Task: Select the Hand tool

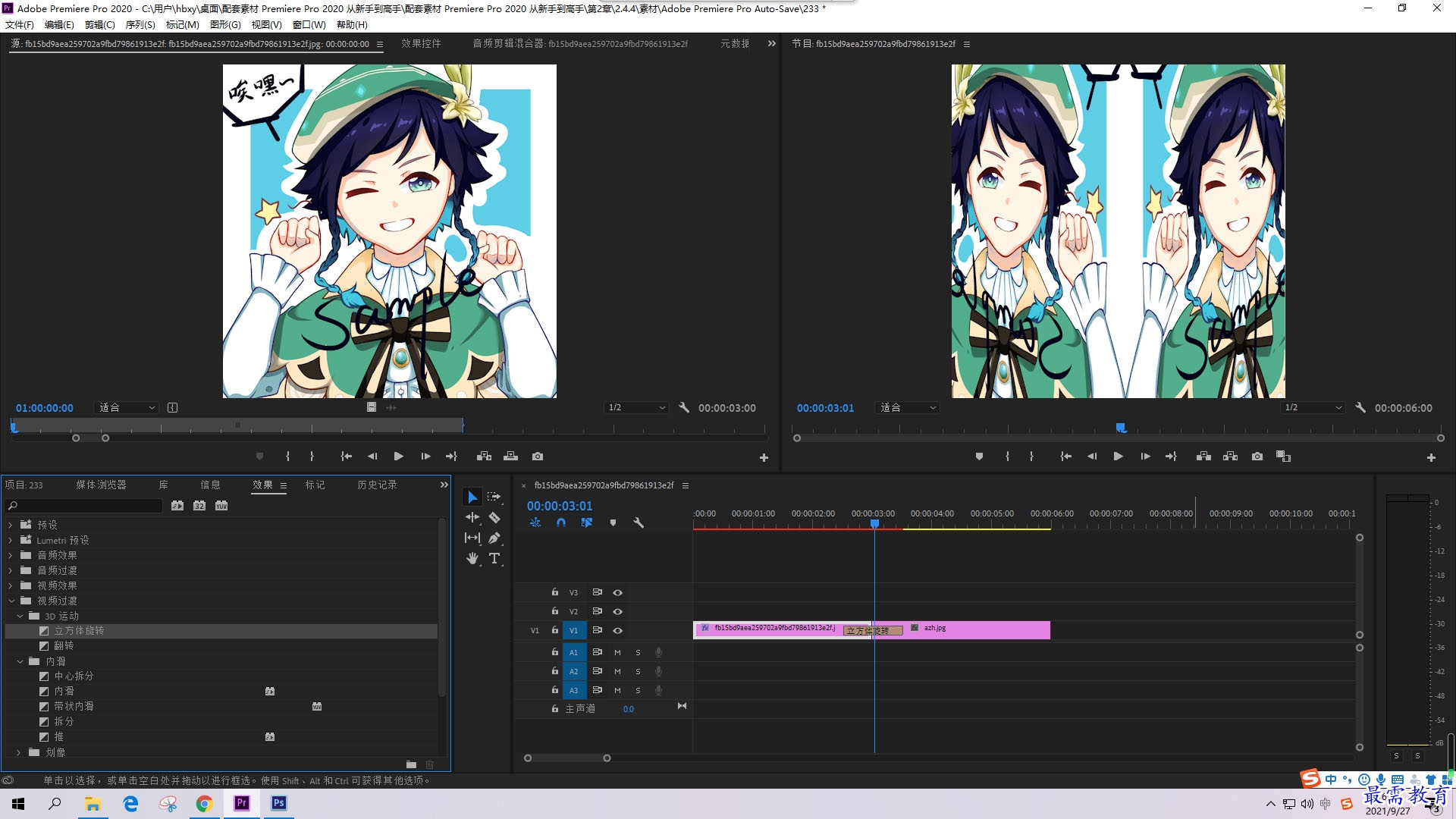Action: pos(472,559)
